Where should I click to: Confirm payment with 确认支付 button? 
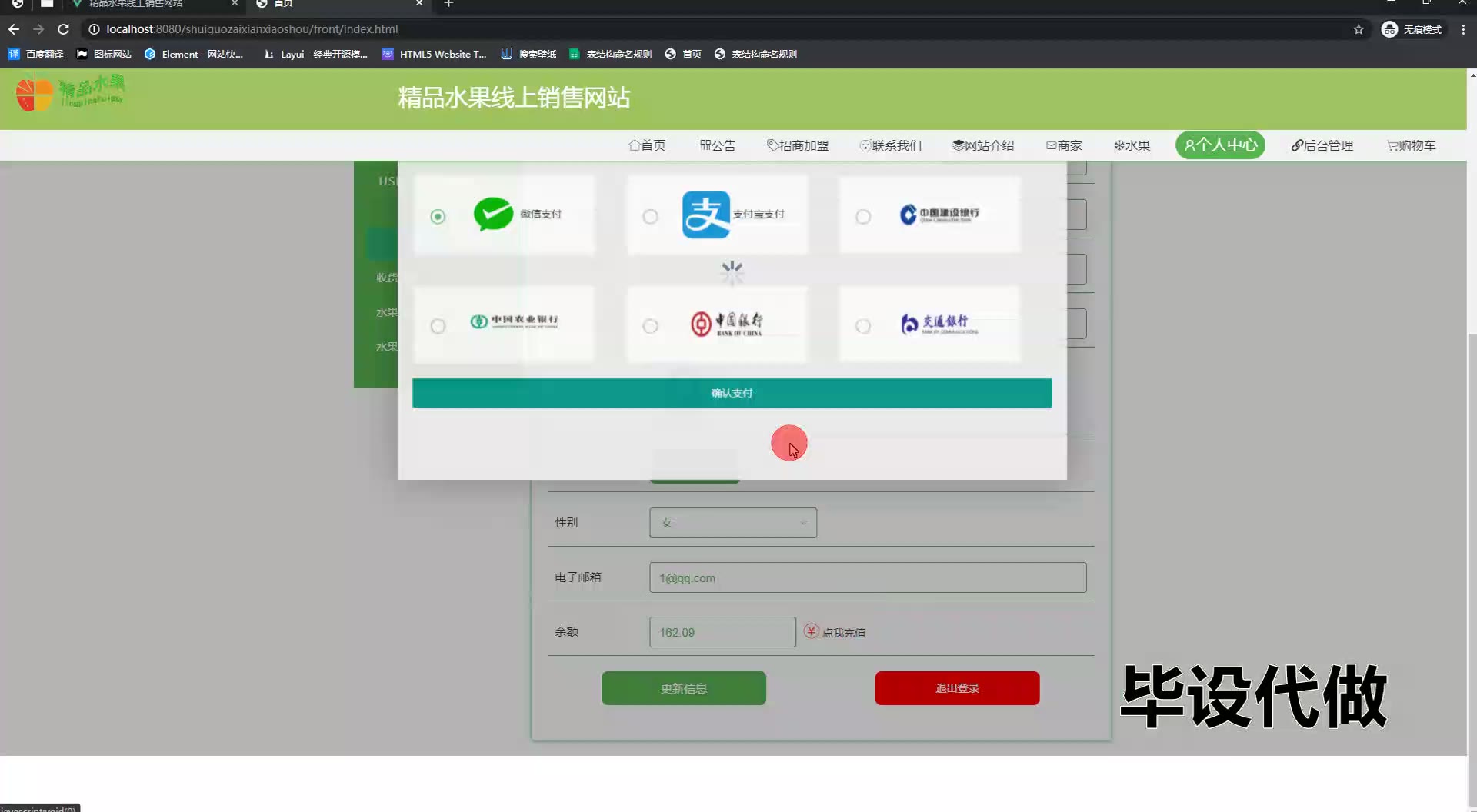click(x=732, y=393)
